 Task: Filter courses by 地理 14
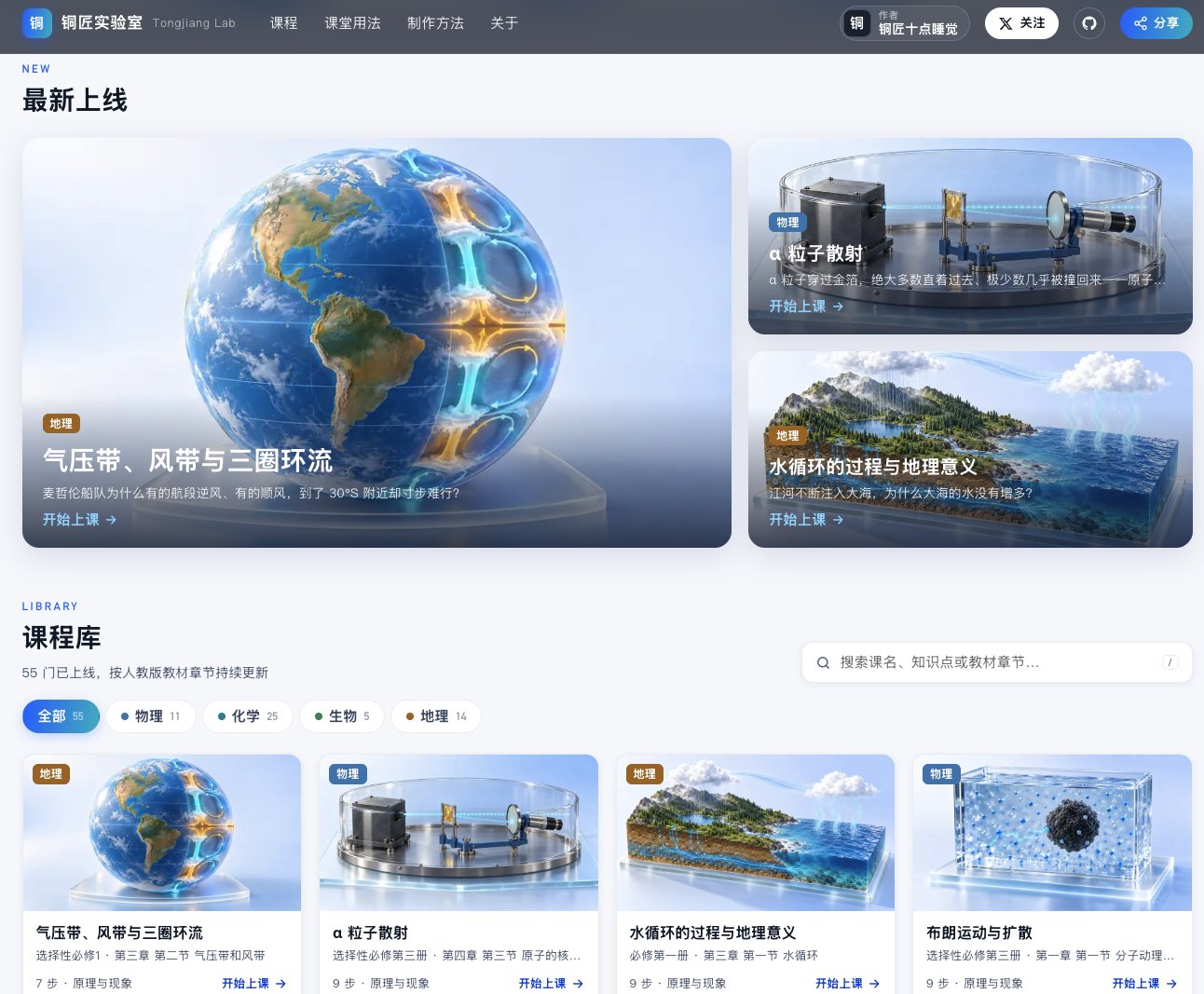pos(436,716)
